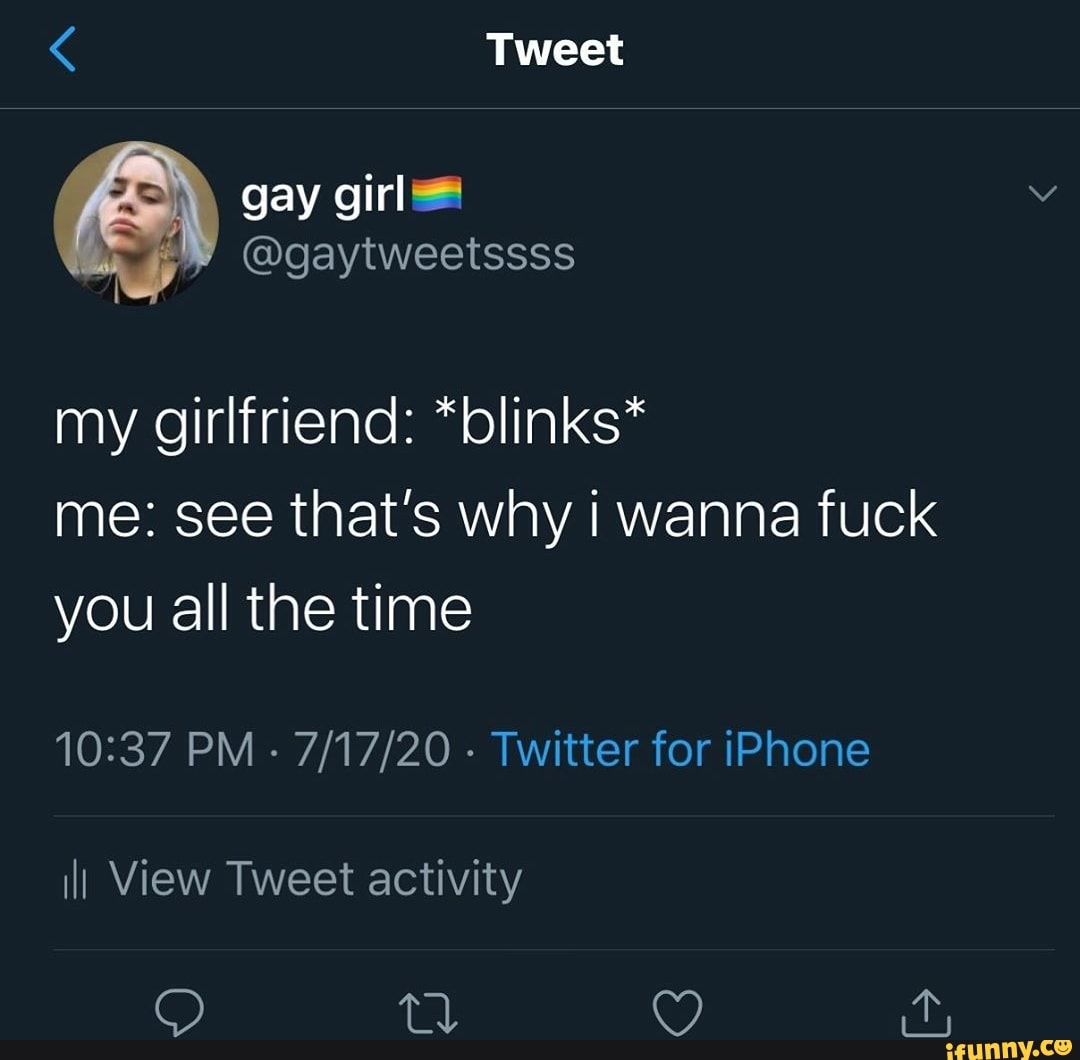
Task: Like the tweet with the heart icon
Action: coord(677,1012)
